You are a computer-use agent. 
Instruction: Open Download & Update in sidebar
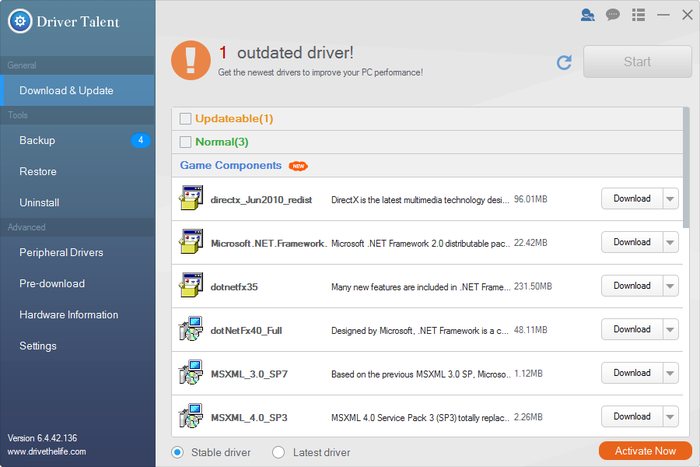click(78, 91)
